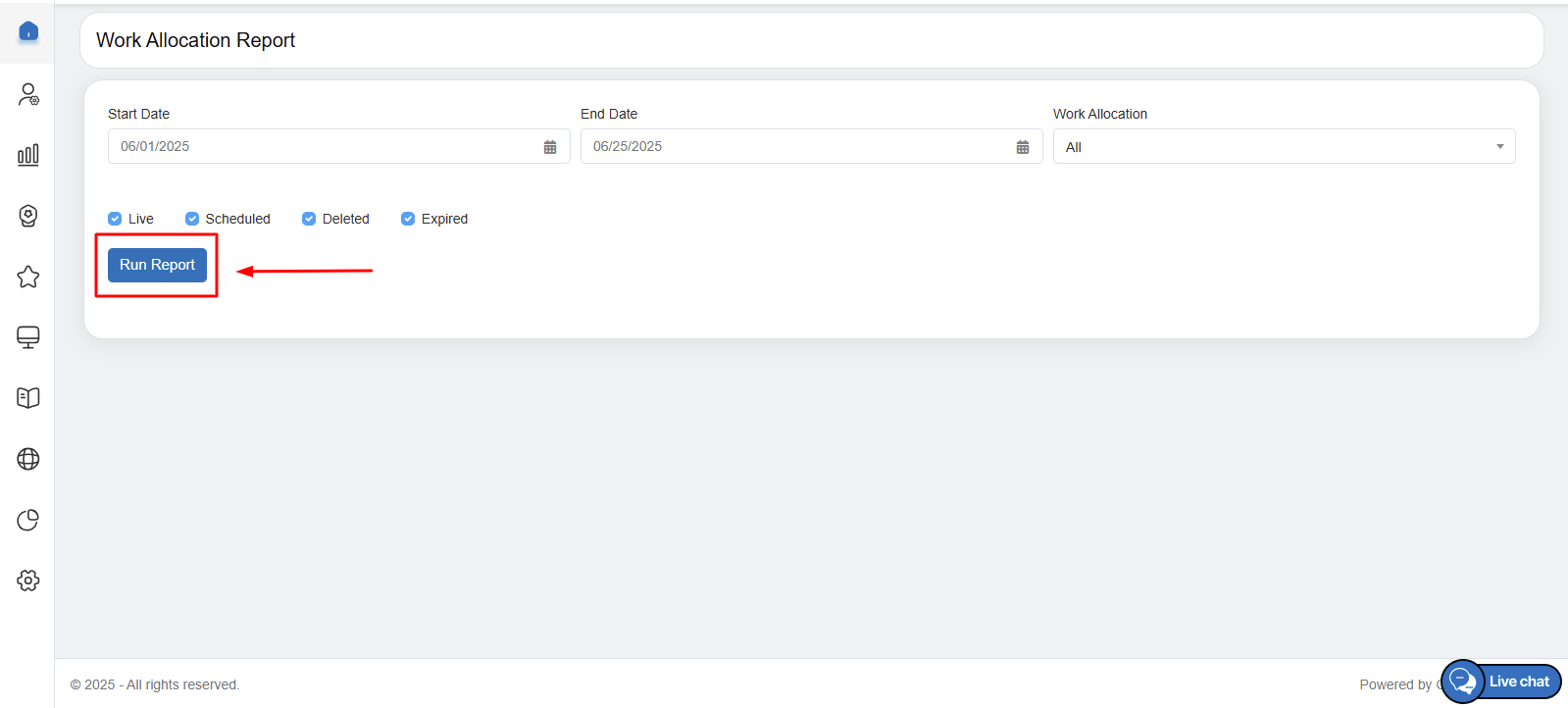Open the user settings sidebar icon

click(28, 94)
